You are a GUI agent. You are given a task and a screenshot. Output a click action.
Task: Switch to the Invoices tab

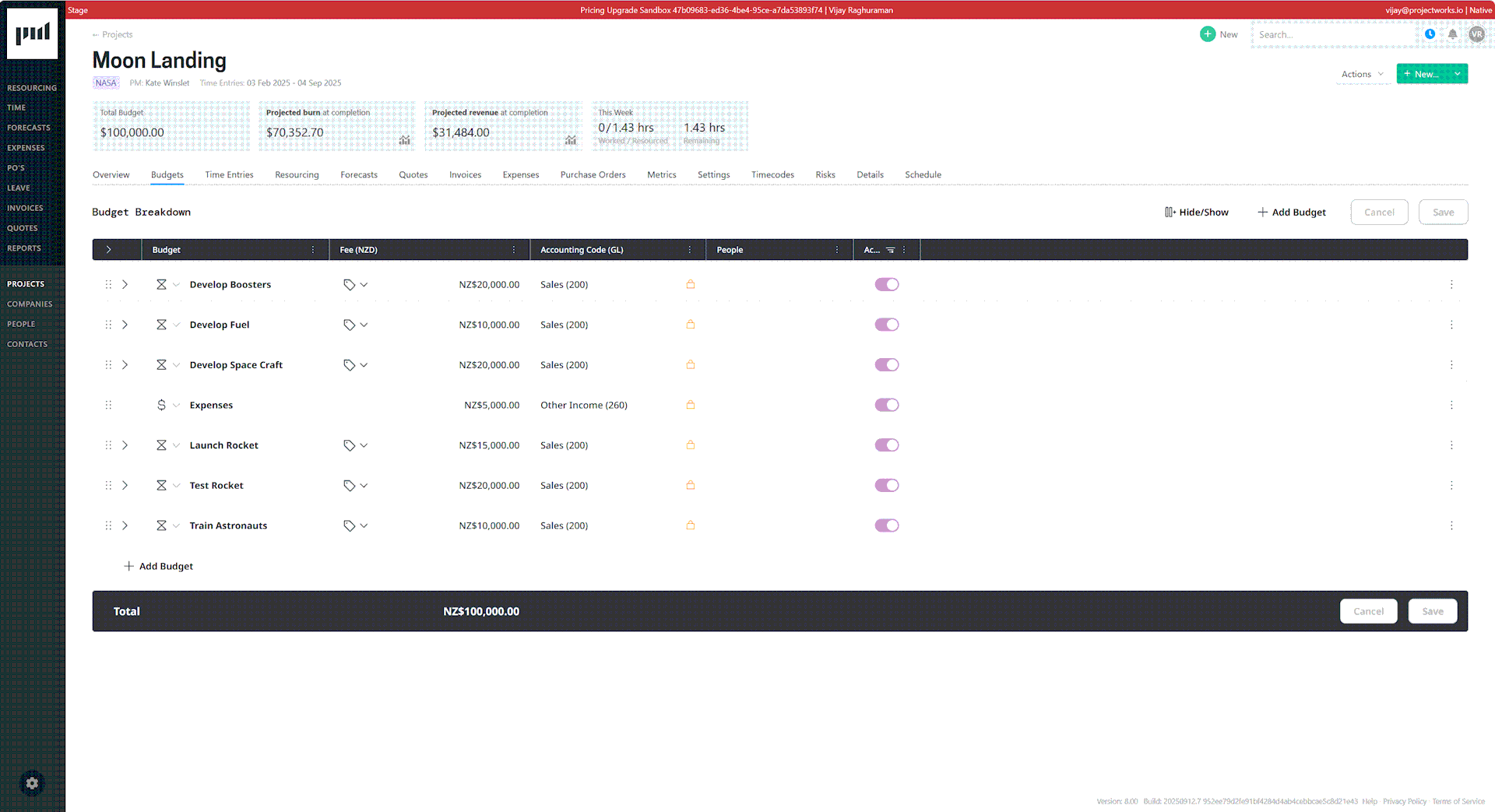pyautogui.click(x=465, y=174)
